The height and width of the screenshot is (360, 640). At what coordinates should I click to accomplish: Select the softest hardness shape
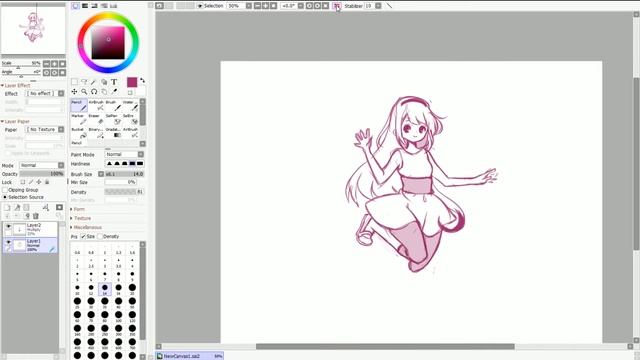pyautogui.click(x=109, y=164)
